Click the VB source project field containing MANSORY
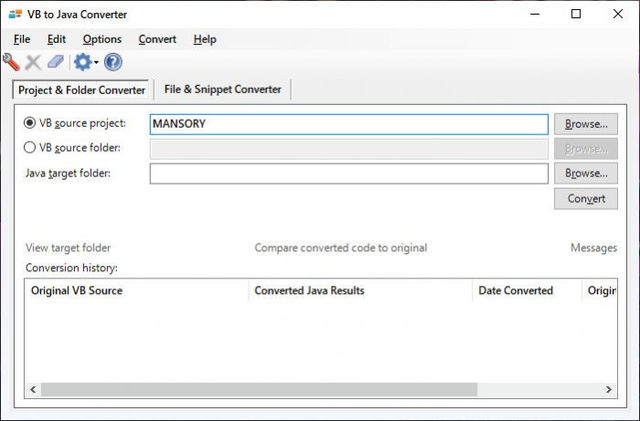Image resolution: width=640 pixels, height=421 pixels. coord(348,124)
